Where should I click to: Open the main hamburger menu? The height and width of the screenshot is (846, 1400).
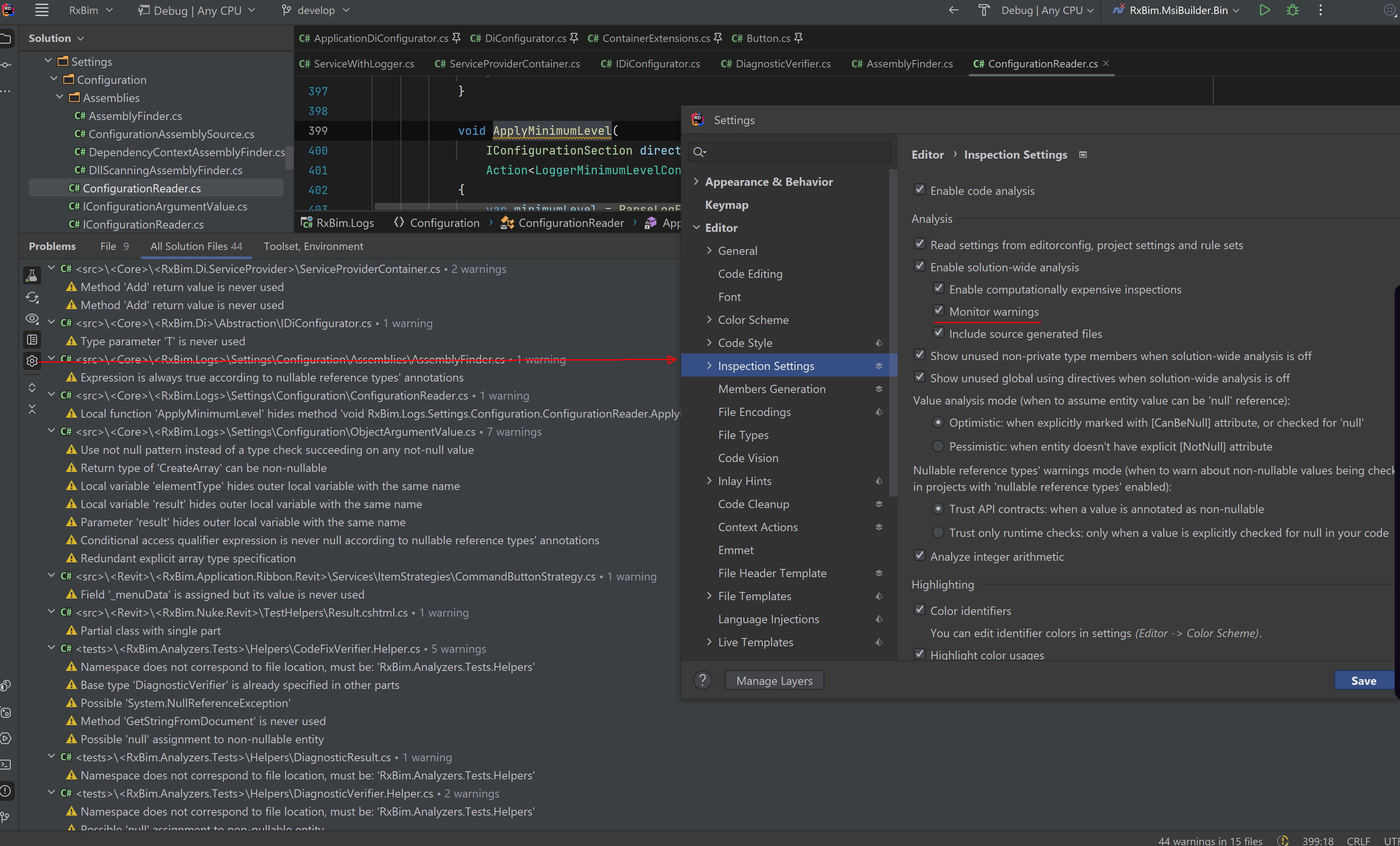click(x=42, y=9)
